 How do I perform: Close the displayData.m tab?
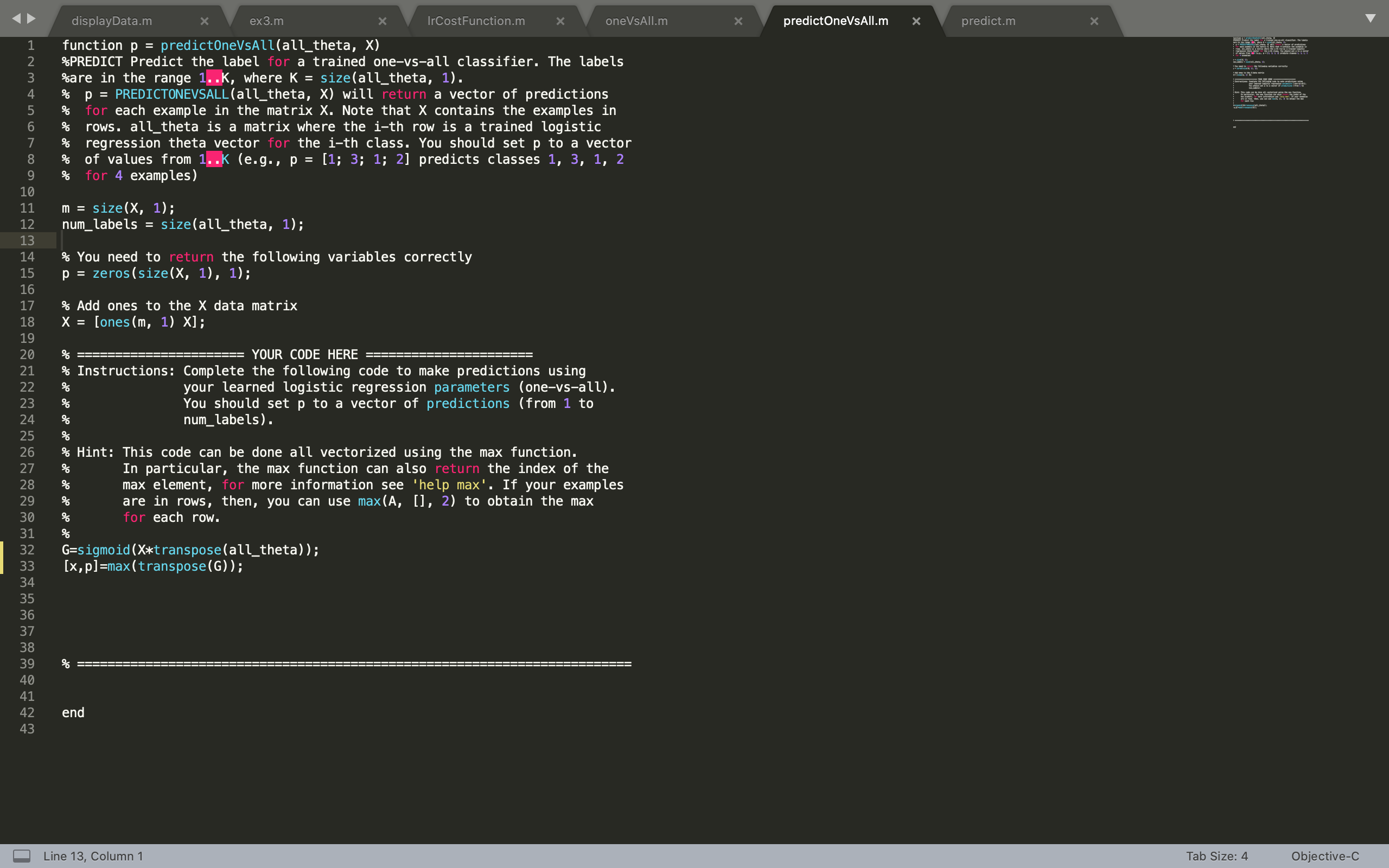click(x=205, y=21)
